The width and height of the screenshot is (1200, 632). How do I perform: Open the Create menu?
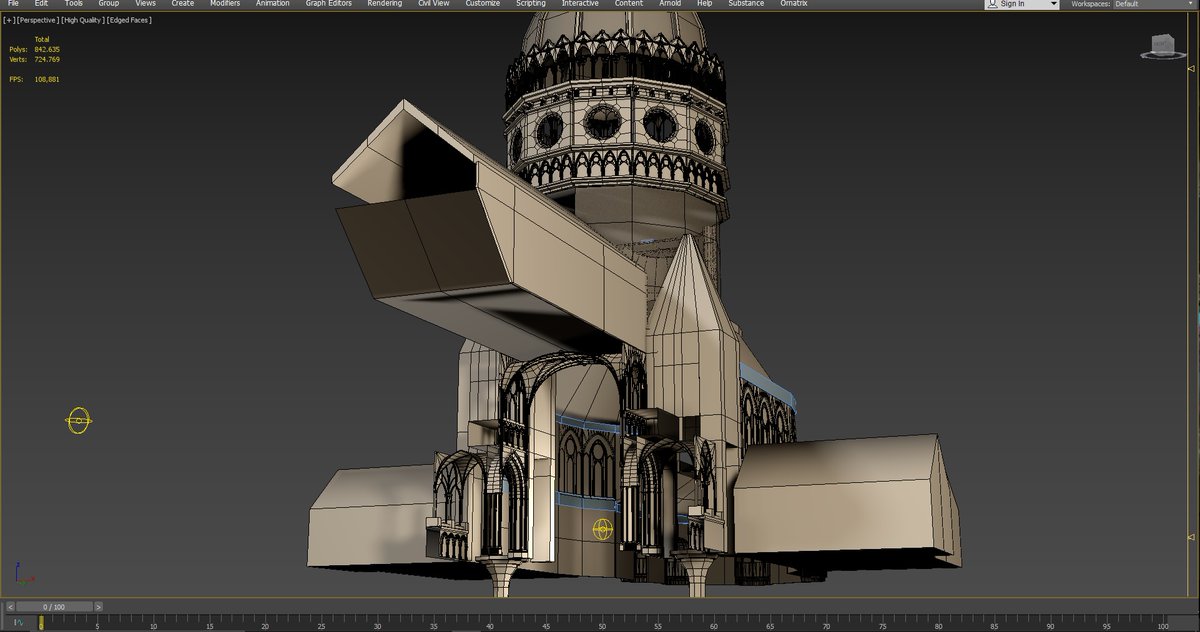tap(182, 3)
